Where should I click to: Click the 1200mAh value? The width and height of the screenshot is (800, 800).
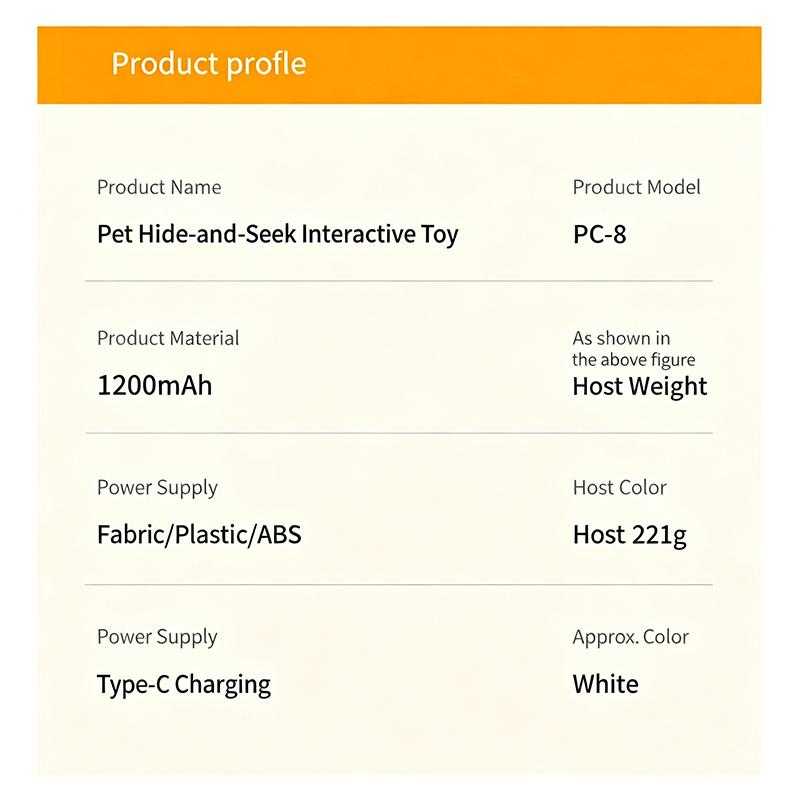[155, 385]
